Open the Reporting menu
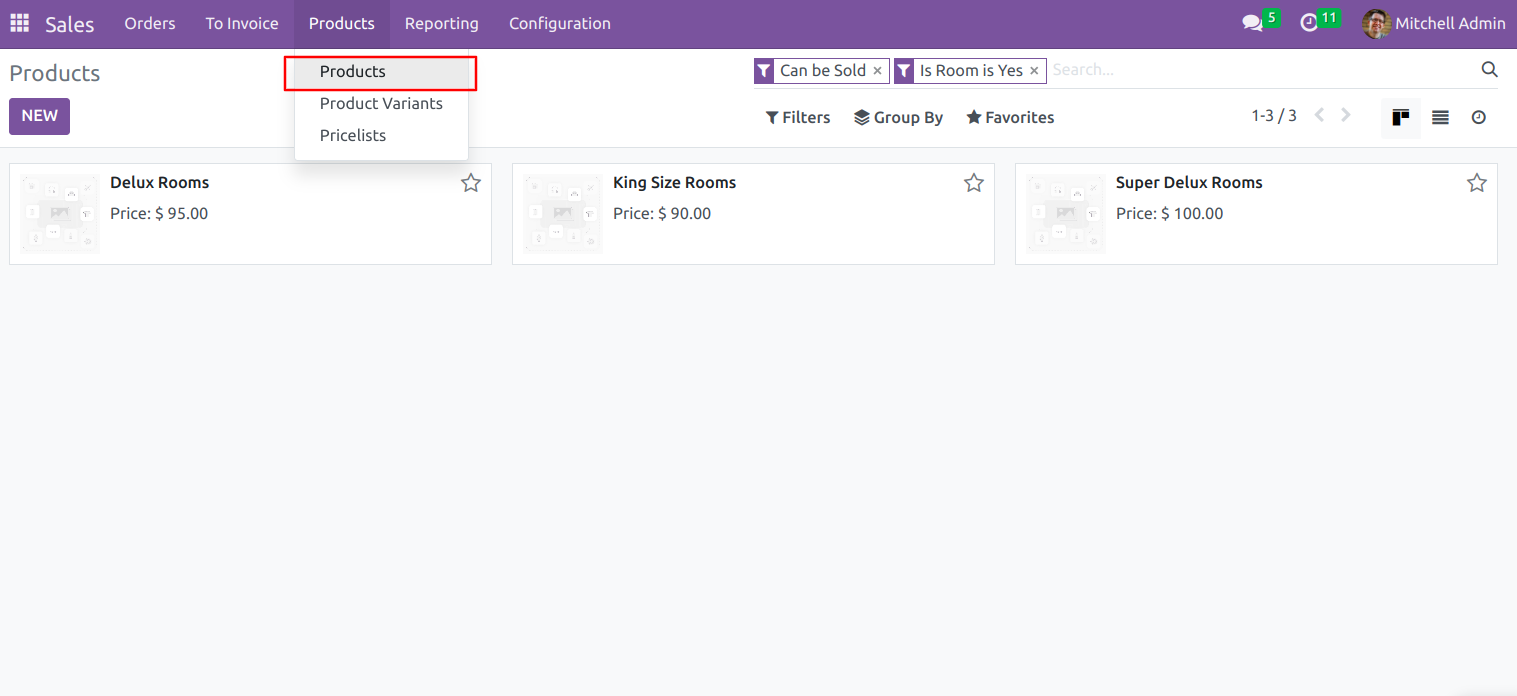Viewport: 1517px width, 696px height. click(x=442, y=23)
